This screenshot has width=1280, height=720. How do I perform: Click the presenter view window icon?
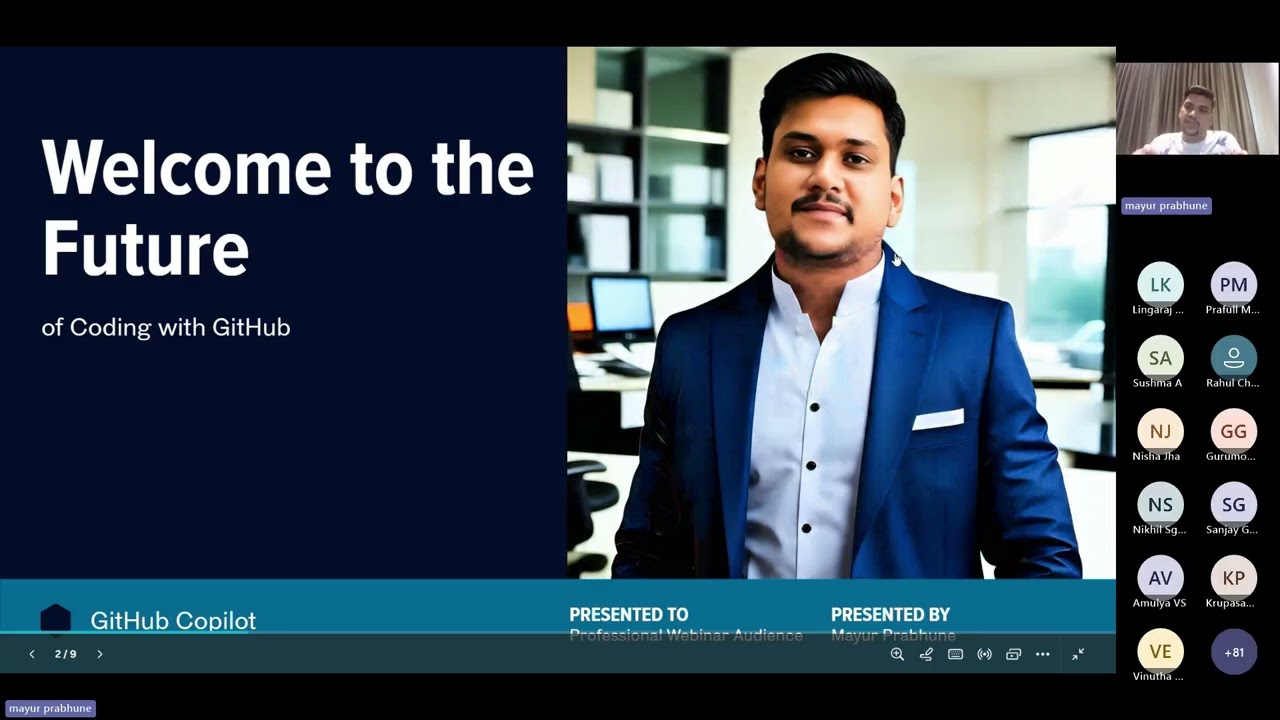1013,654
